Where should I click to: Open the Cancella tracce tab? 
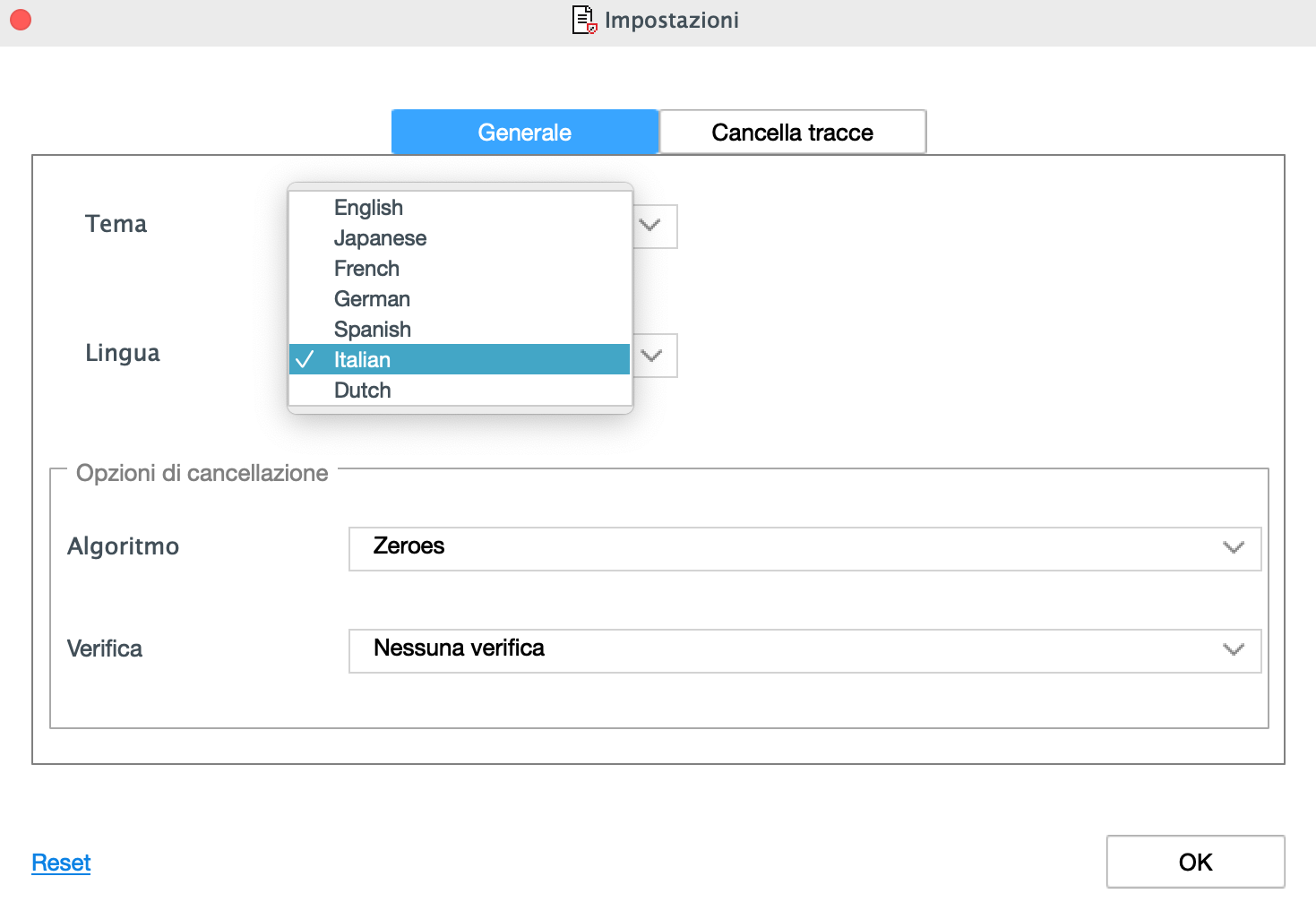(793, 132)
